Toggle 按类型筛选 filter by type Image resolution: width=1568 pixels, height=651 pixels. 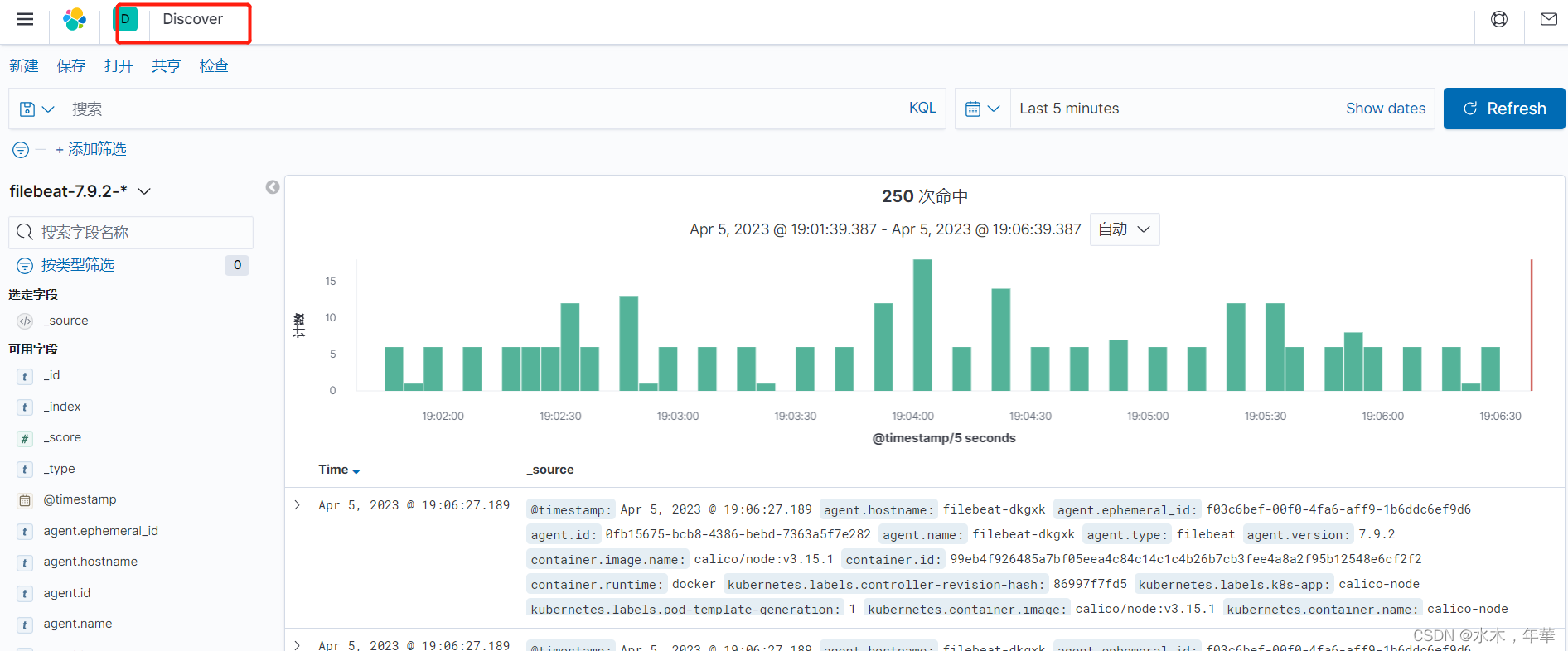78,265
